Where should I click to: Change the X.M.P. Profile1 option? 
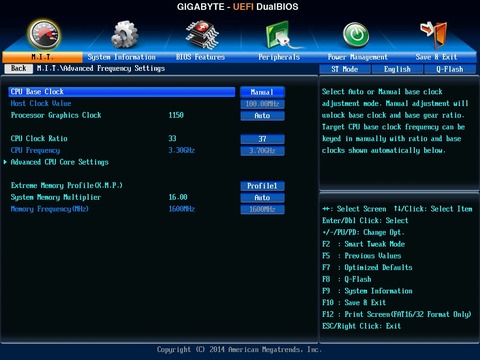(x=262, y=186)
